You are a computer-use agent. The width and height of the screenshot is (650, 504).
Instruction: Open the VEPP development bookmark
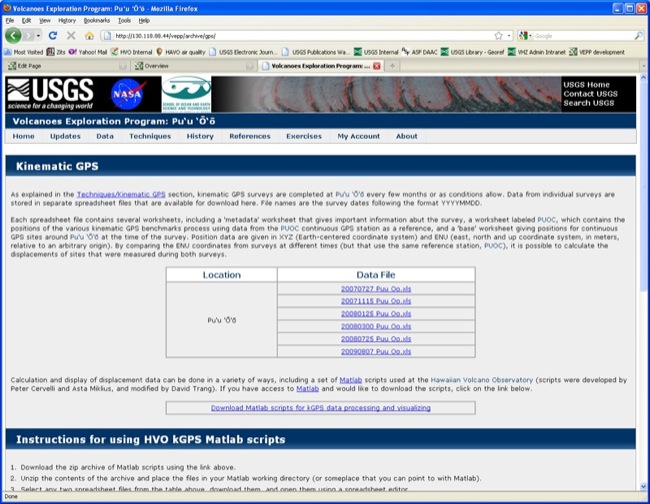click(x=597, y=52)
